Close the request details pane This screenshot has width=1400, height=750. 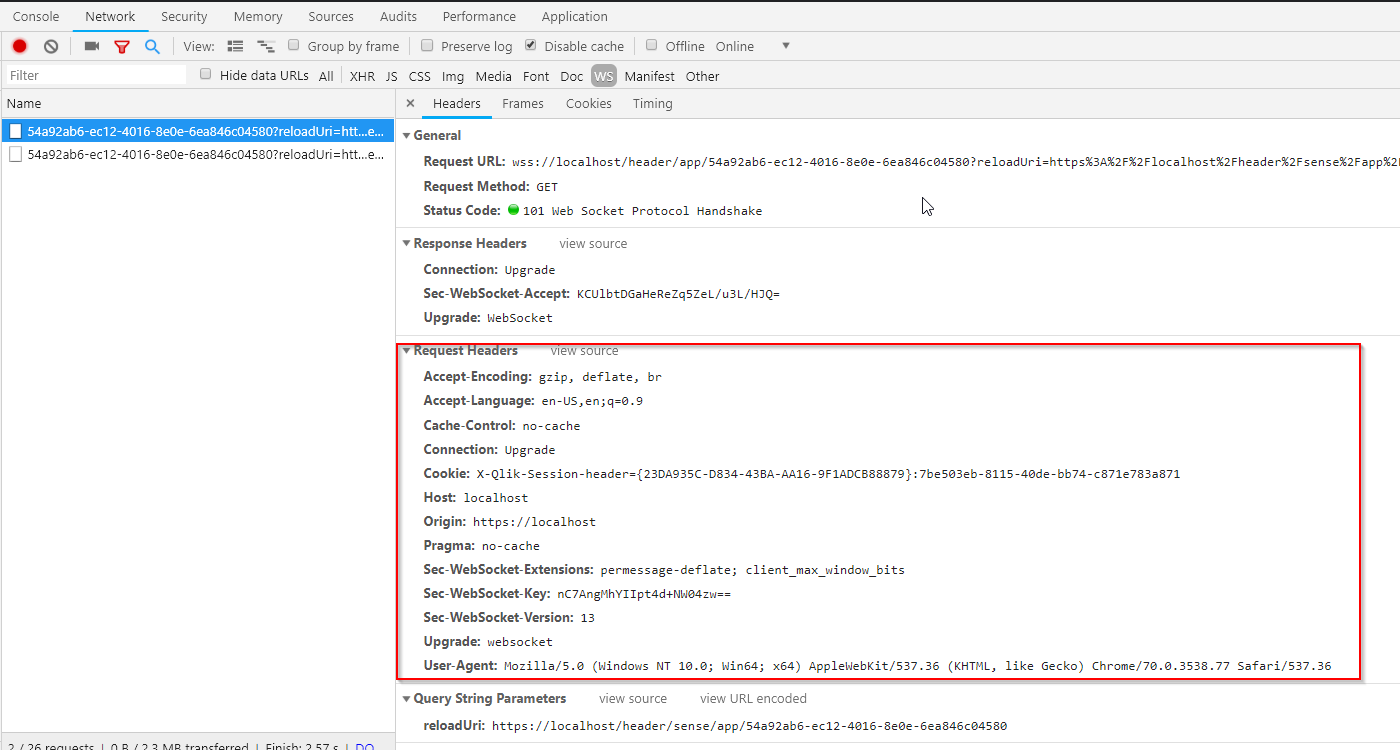410,103
